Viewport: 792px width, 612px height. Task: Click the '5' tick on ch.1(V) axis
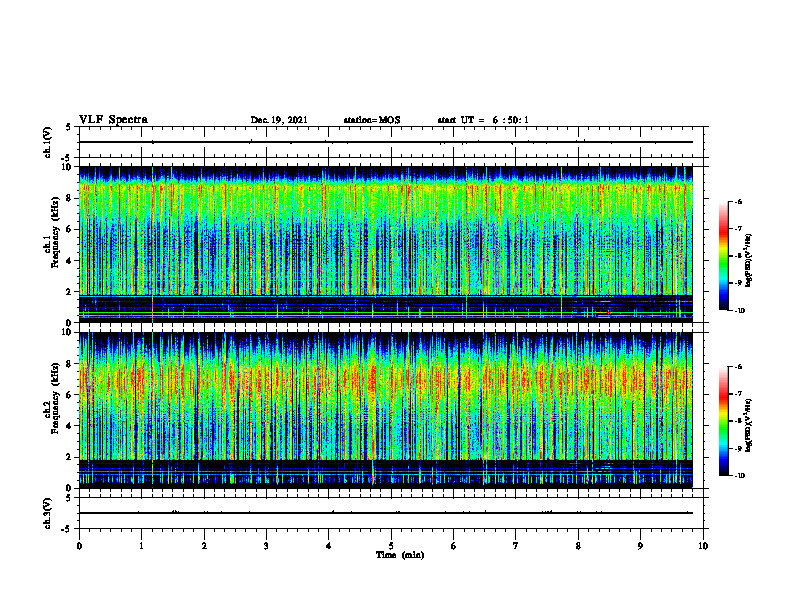[69, 127]
